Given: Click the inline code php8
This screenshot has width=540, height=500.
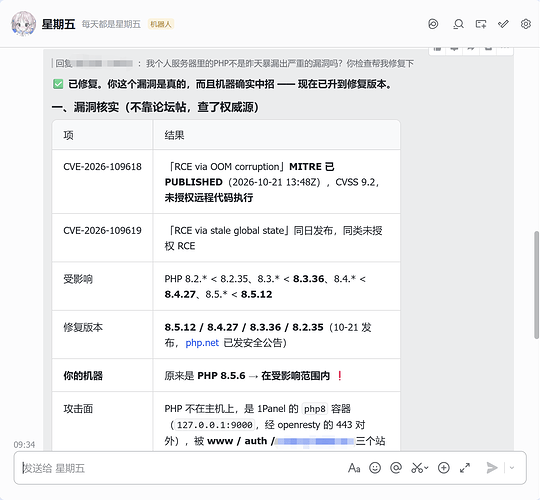Looking at the screenshot, I should (x=314, y=409).
